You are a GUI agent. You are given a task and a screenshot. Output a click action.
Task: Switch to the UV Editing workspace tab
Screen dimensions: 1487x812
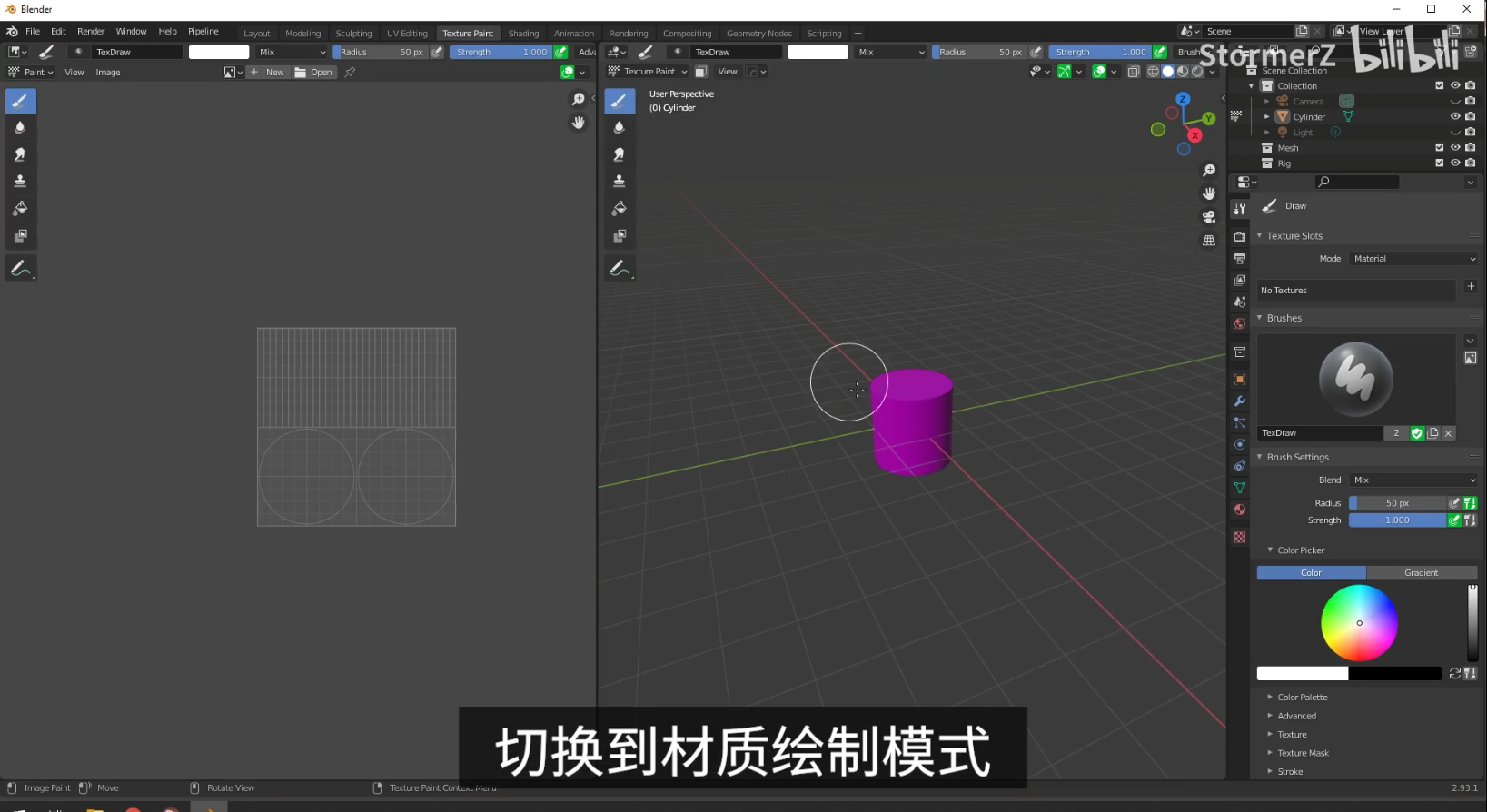[x=407, y=34]
